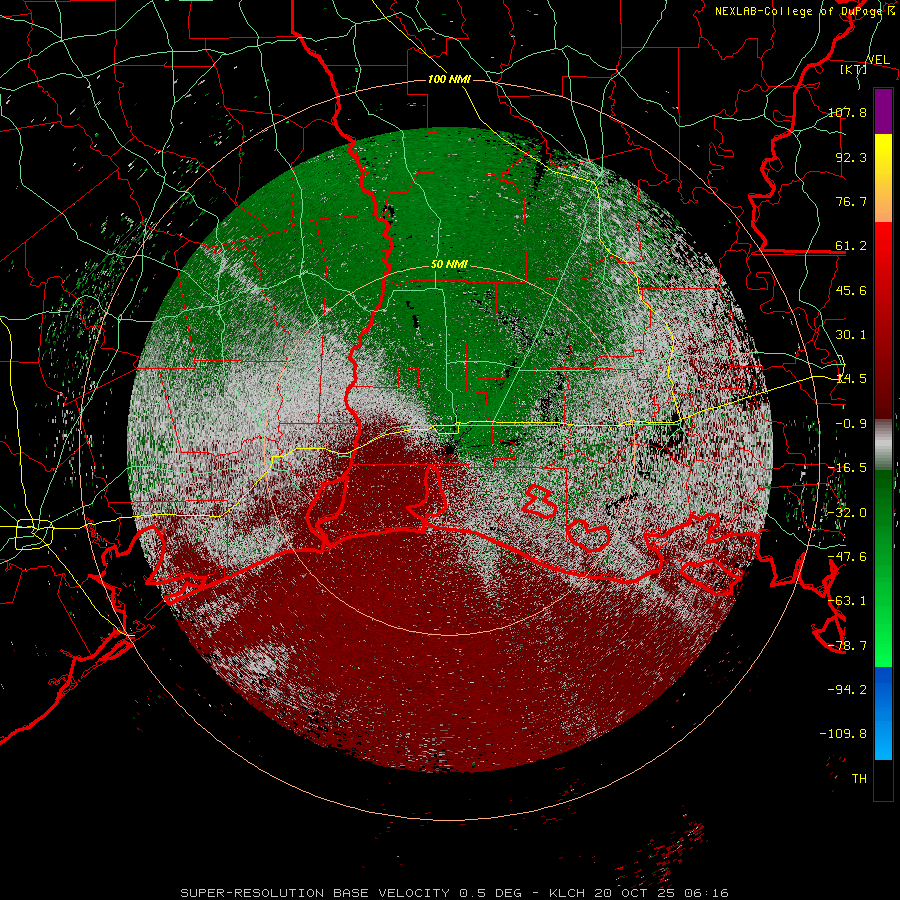Click the -0.9 legend value

(x=851, y=424)
